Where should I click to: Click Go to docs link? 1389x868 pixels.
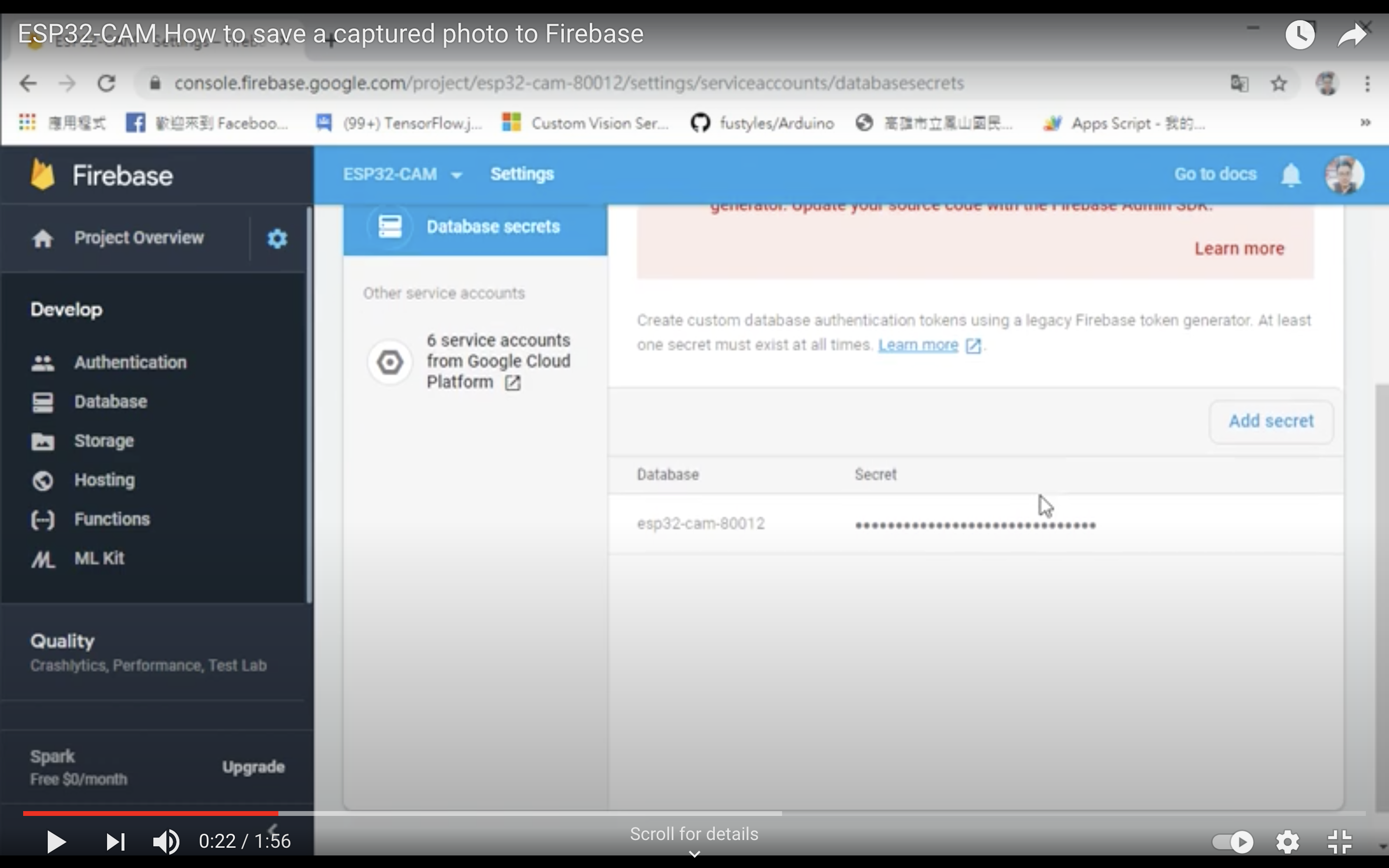(x=1215, y=175)
